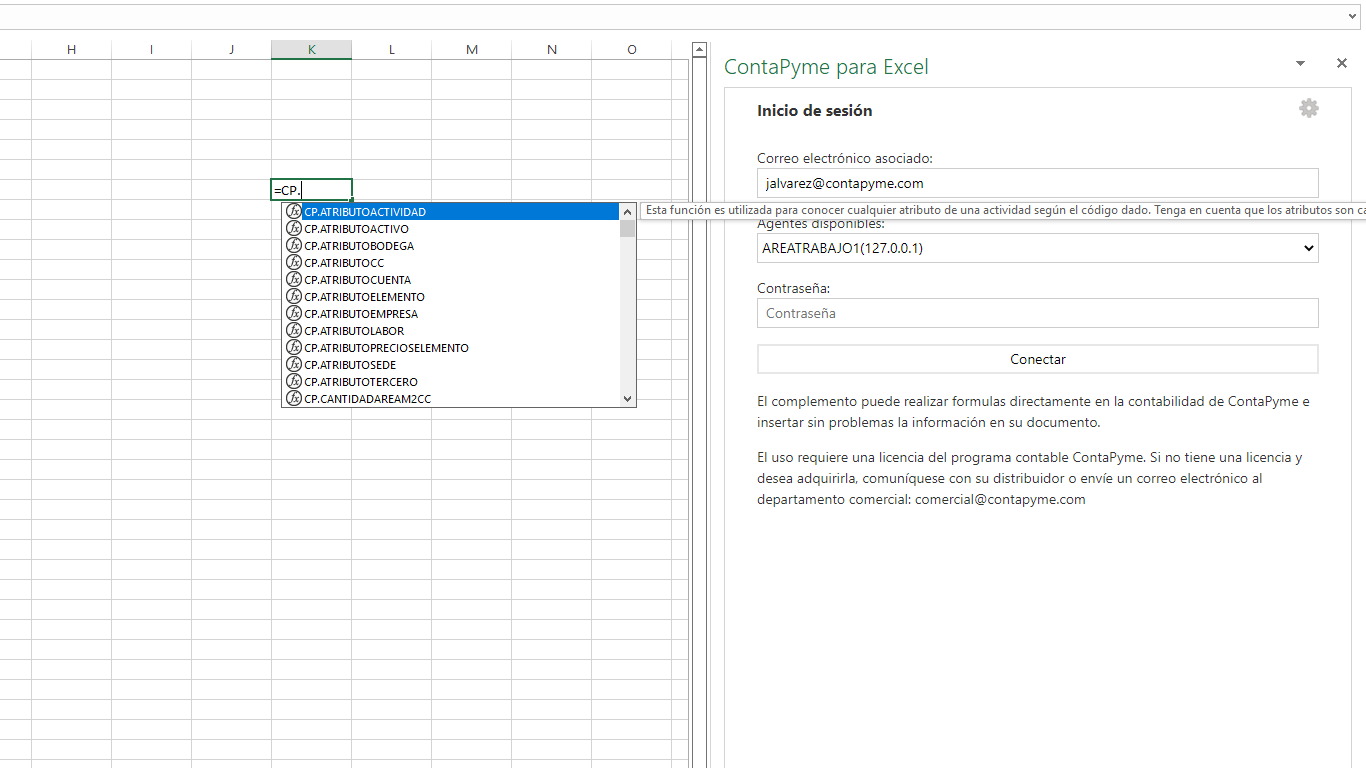Viewport: 1366px width, 768px height.
Task: Click the function icon beside CP.ATRIBUTOACTIVO
Action: point(294,229)
